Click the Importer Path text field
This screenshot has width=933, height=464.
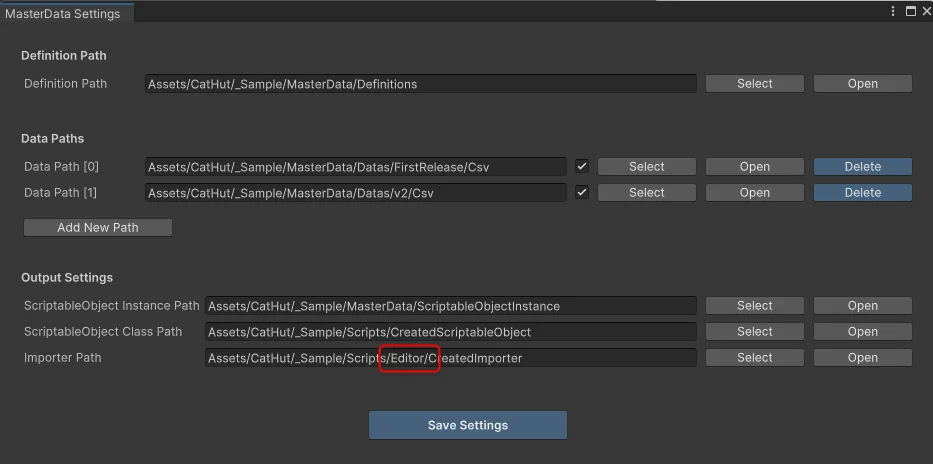(x=450, y=358)
